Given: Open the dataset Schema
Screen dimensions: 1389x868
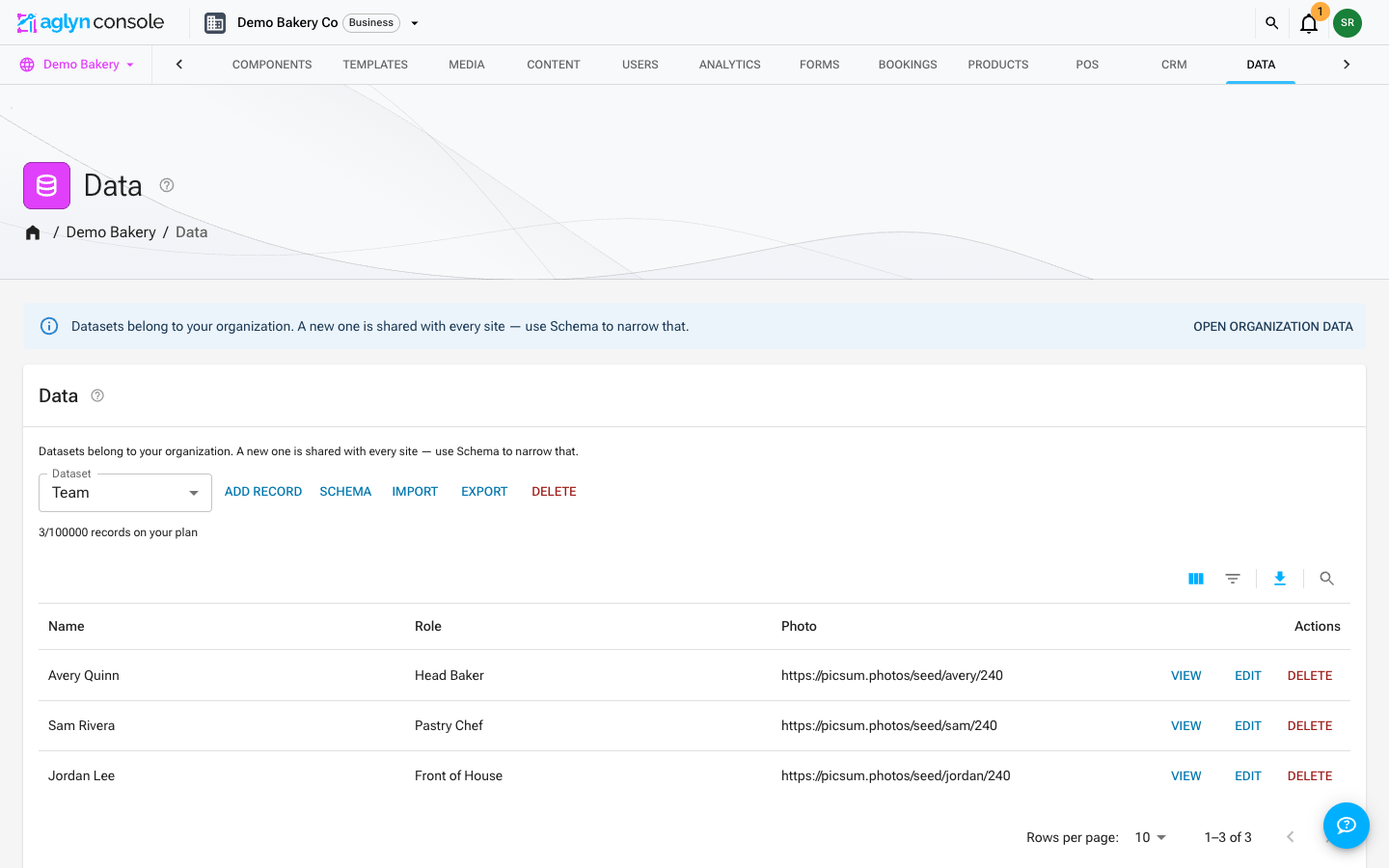Looking at the screenshot, I should click(345, 492).
